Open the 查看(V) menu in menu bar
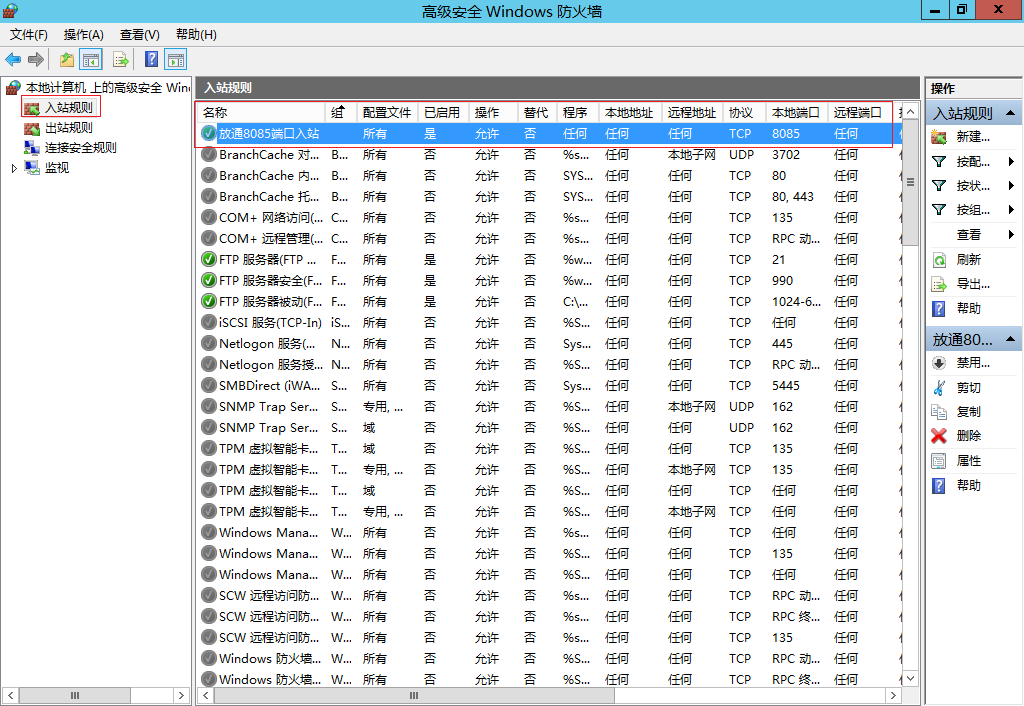Viewport: 1024px width, 706px height. tap(139, 35)
